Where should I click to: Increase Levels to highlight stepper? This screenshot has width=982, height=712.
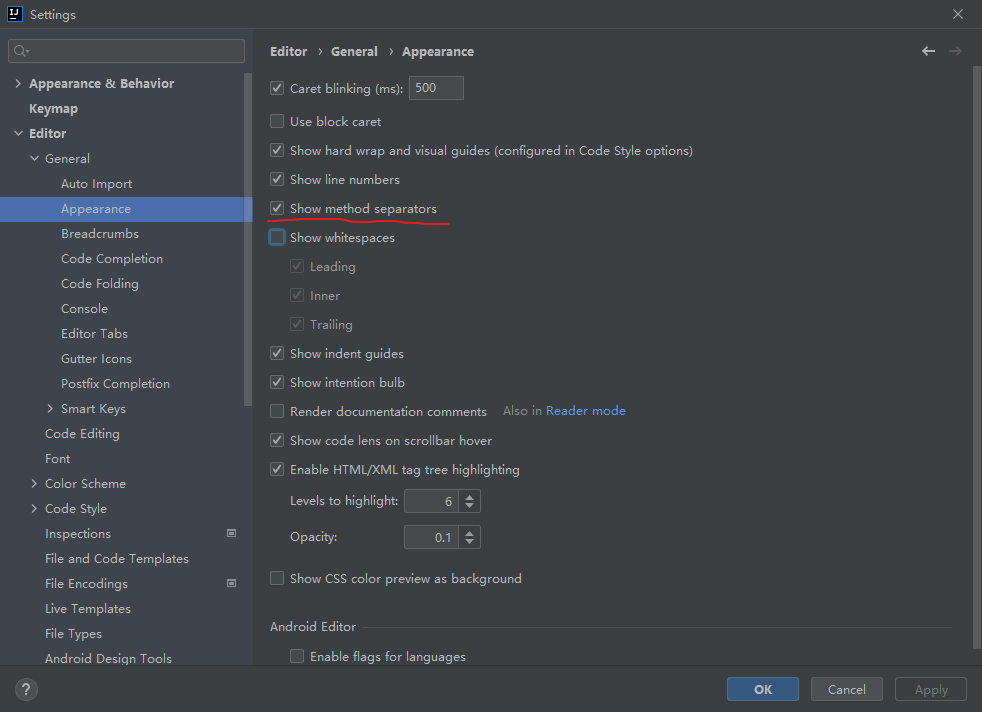click(471, 495)
